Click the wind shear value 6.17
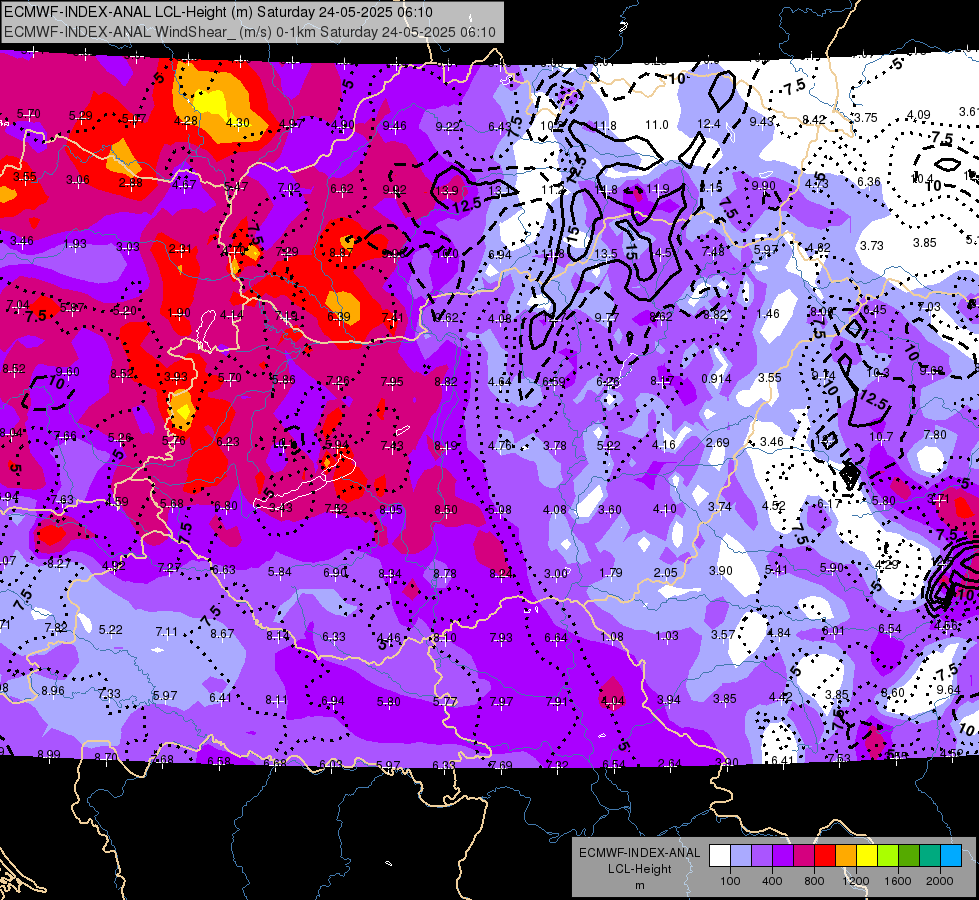Image resolution: width=979 pixels, height=900 pixels. [830, 503]
